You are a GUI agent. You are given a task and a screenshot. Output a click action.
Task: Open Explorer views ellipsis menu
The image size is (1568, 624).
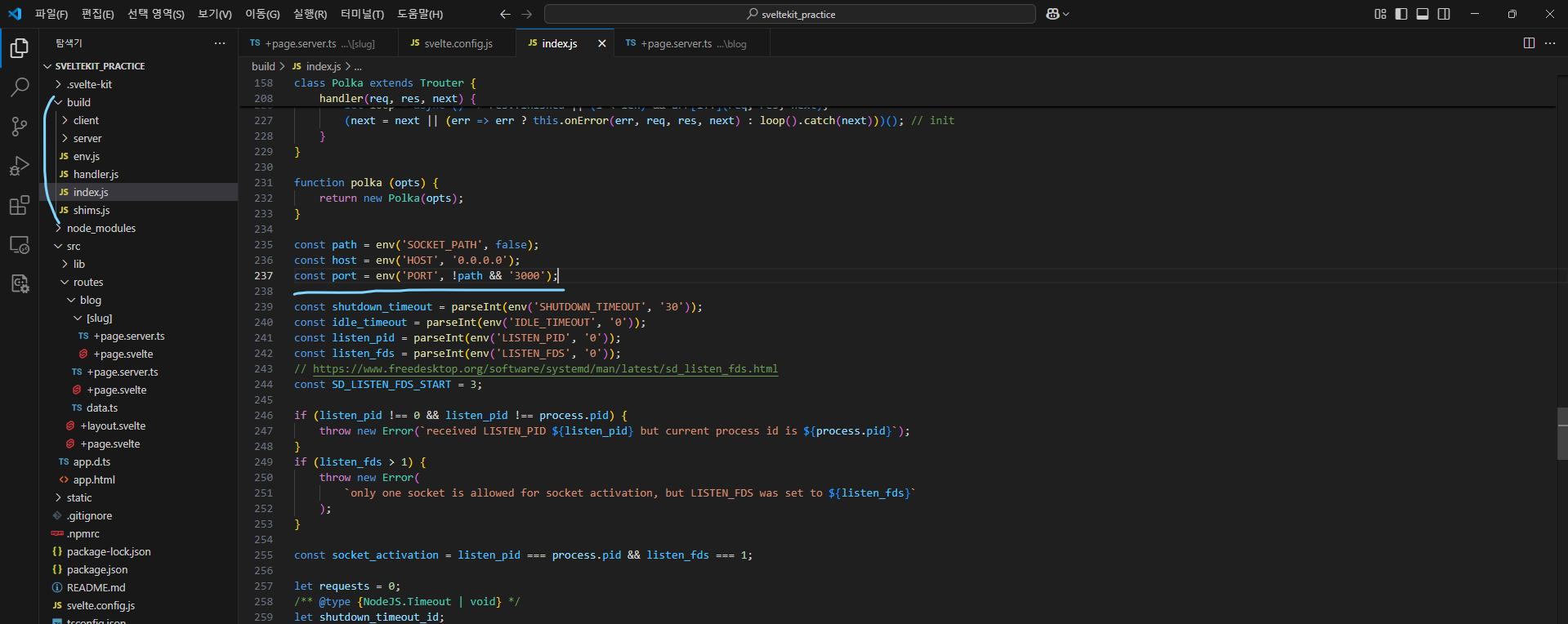point(220,43)
